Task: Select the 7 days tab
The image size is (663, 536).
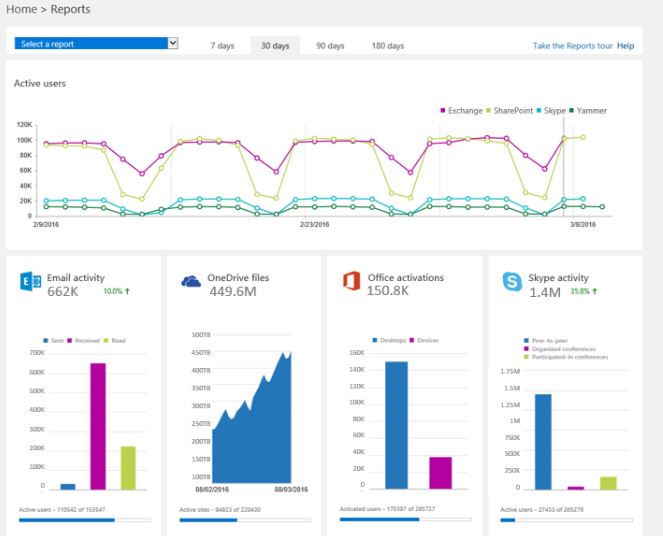Action: point(222,46)
